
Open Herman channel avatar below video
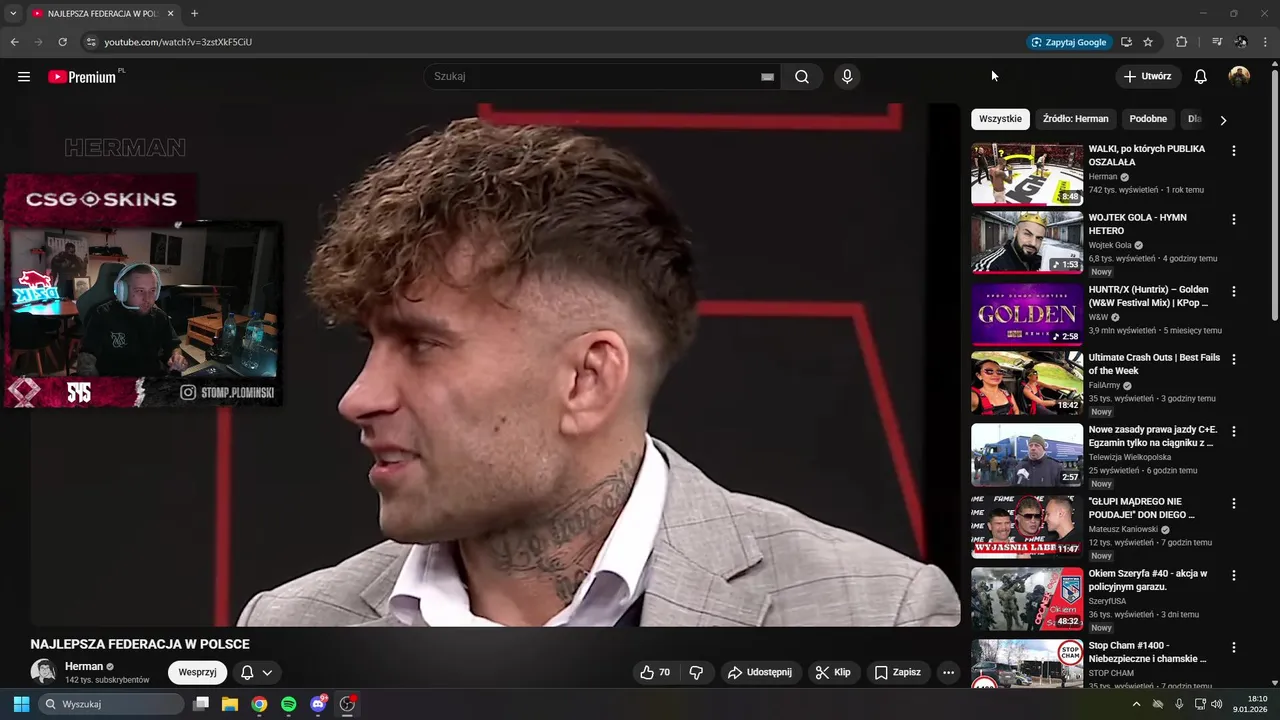pyautogui.click(x=43, y=672)
